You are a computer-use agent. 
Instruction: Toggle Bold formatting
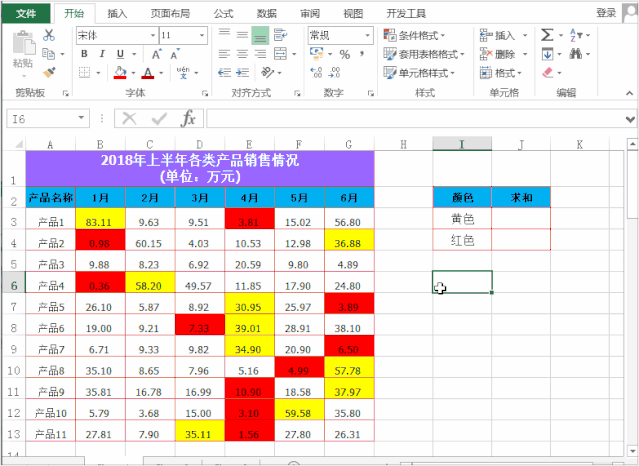pos(84,54)
